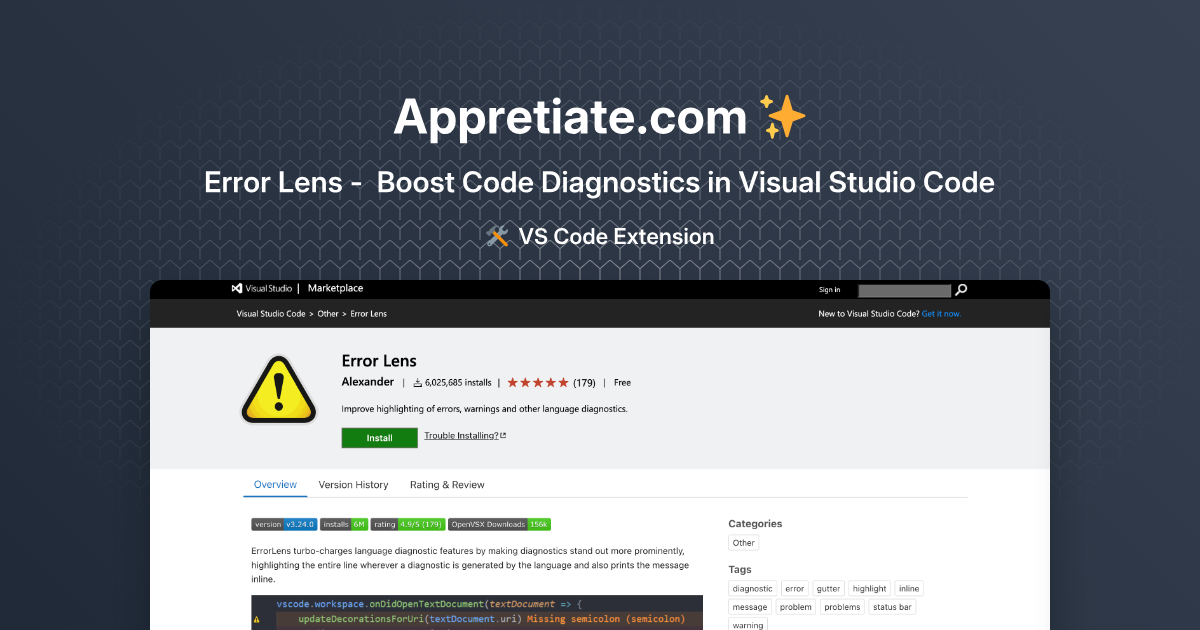Click the five-star rating icons
The height and width of the screenshot is (630, 1200).
pyautogui.click(x=538, y=382)
